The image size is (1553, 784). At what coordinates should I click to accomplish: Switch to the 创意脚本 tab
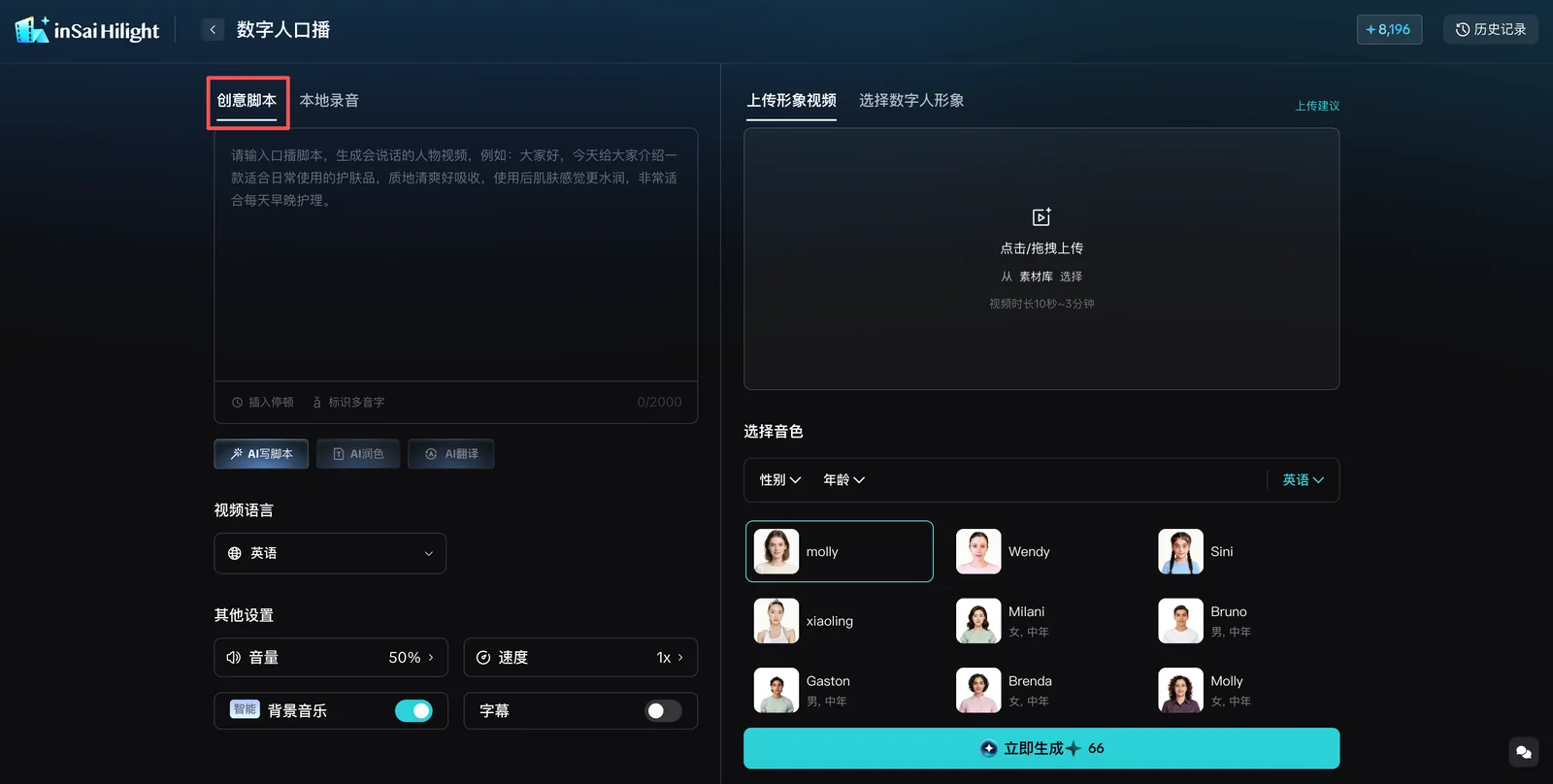tap(247, 101)
